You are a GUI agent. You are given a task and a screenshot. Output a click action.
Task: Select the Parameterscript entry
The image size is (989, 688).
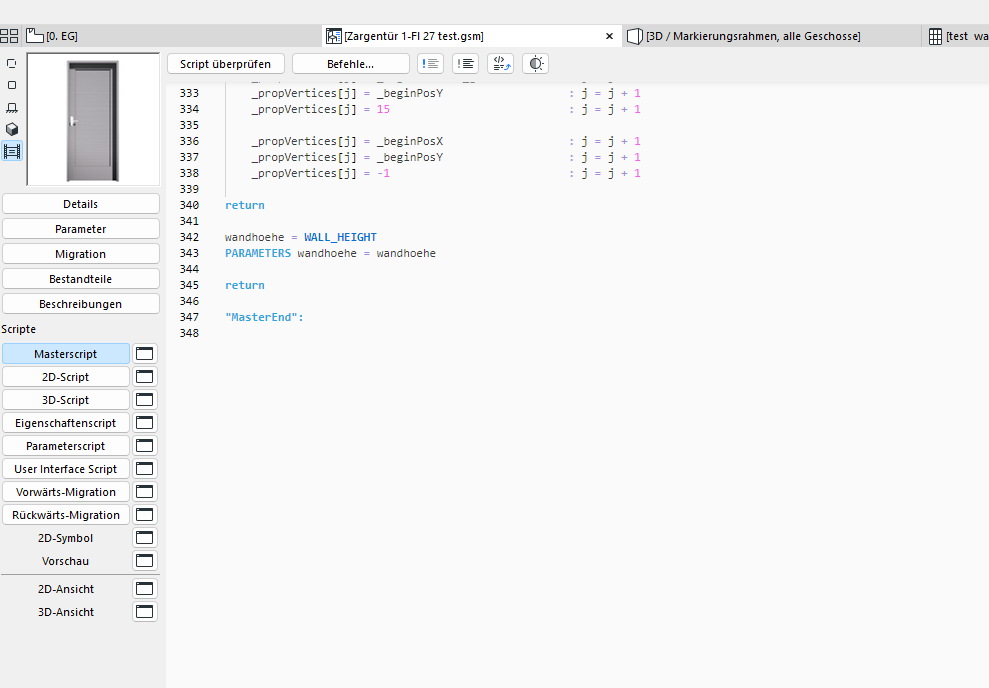pyautogui.click(x=66, y=446)
